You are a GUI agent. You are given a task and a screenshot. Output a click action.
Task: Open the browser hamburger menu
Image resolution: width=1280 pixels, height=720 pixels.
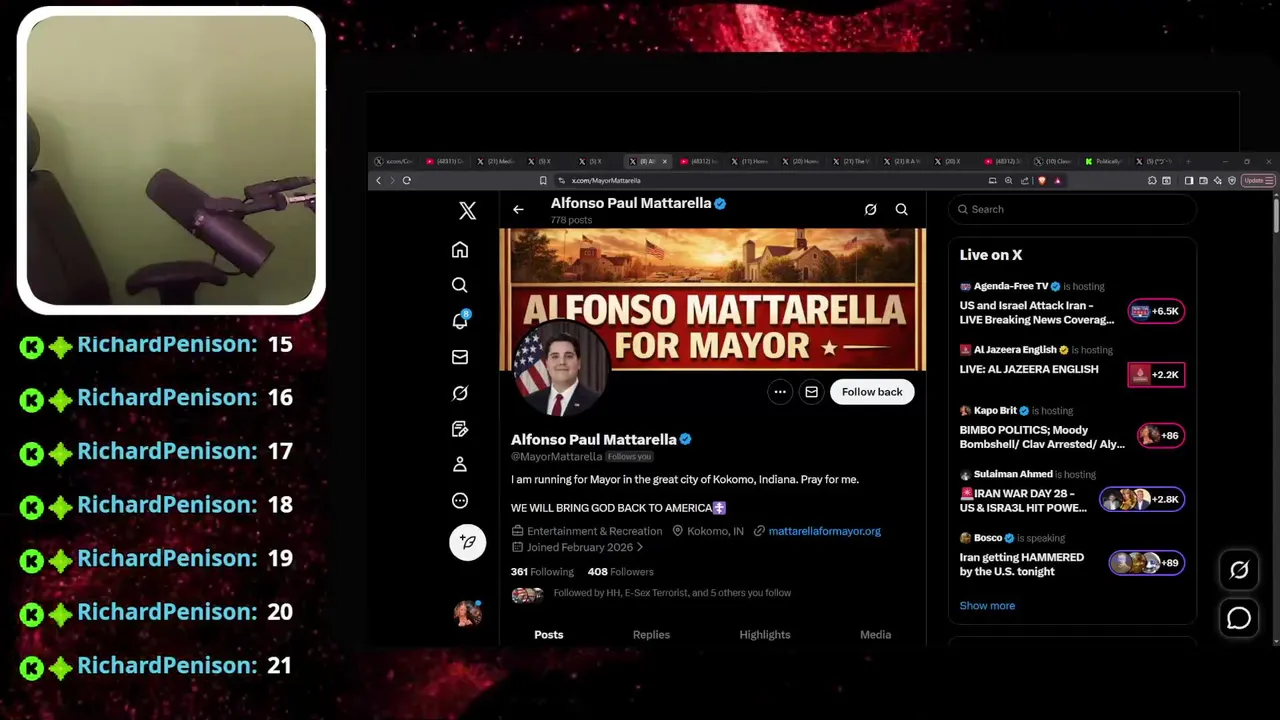click(1271, 181)
